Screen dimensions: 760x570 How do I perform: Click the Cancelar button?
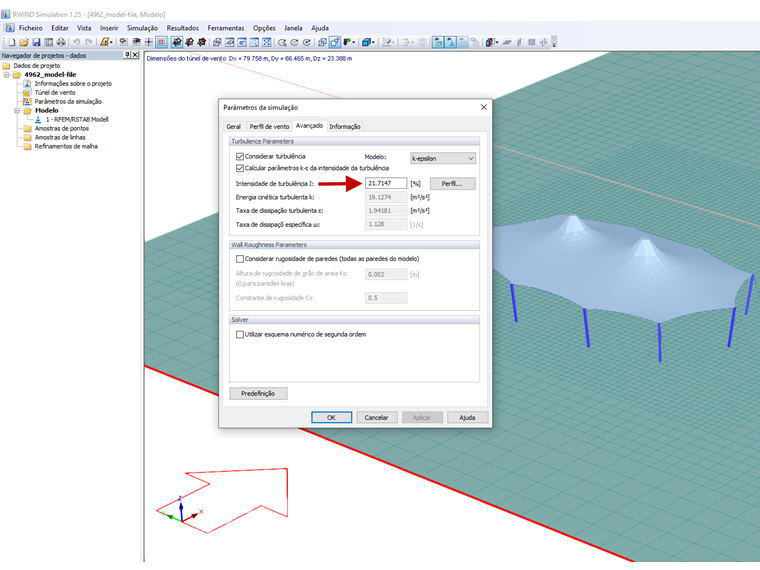pyautogui.click(x=377, y=417)
